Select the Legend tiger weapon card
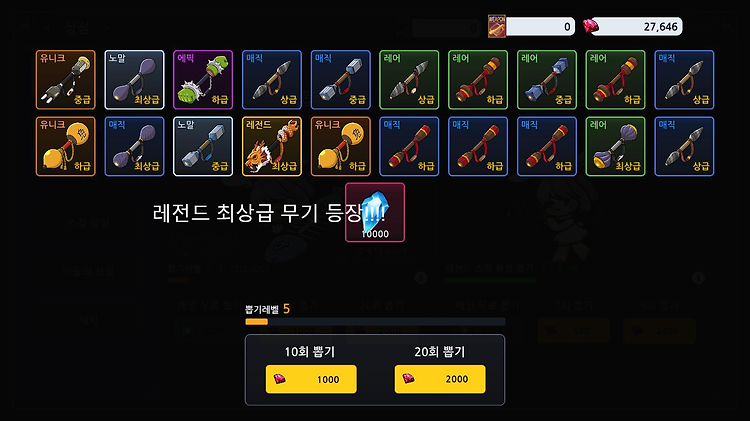 [272, 146]
